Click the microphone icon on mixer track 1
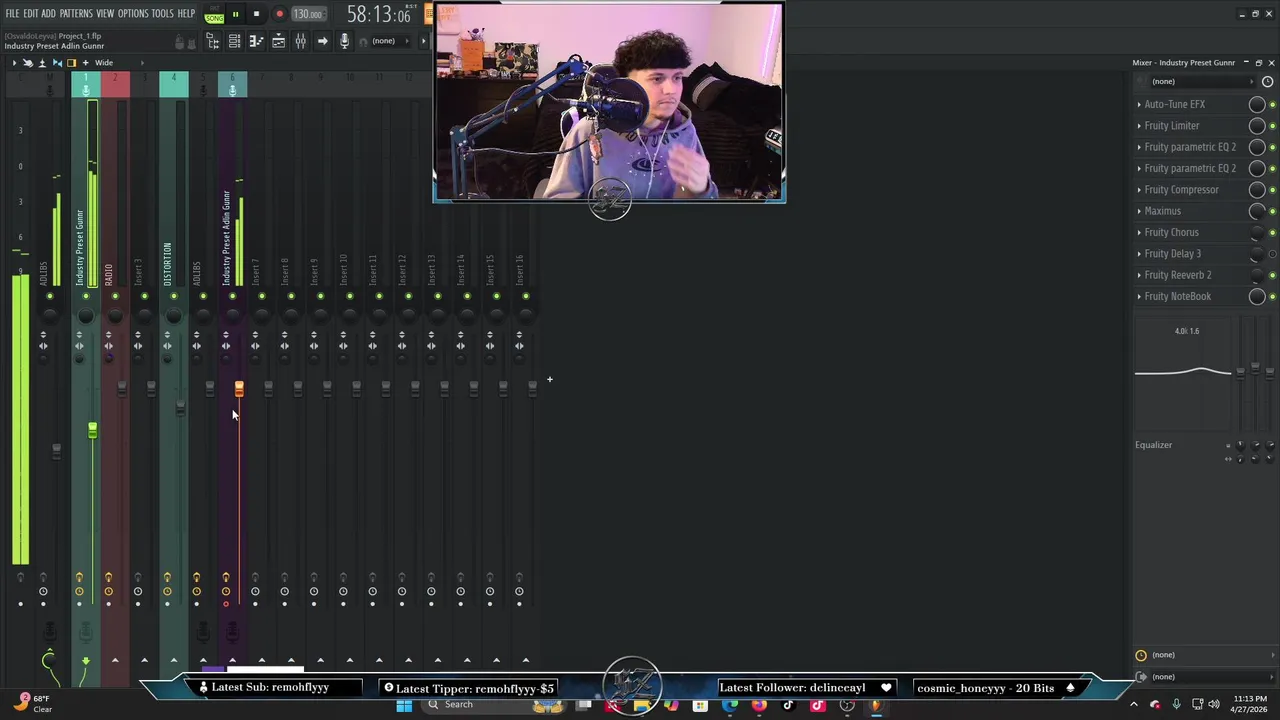1280x720 pixels. [86, 90]
